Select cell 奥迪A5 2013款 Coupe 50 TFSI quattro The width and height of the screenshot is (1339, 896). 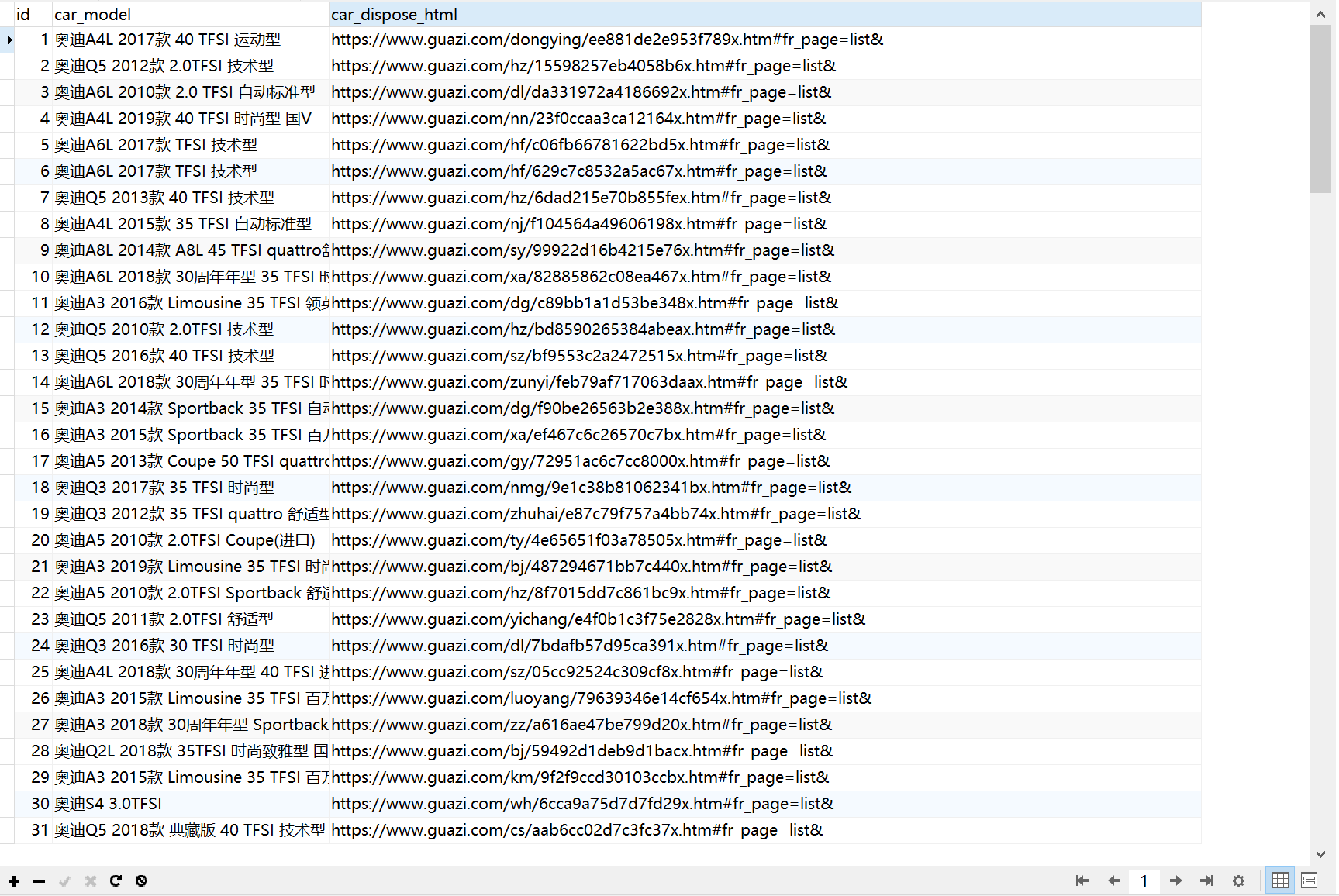[x=190, y=461]
